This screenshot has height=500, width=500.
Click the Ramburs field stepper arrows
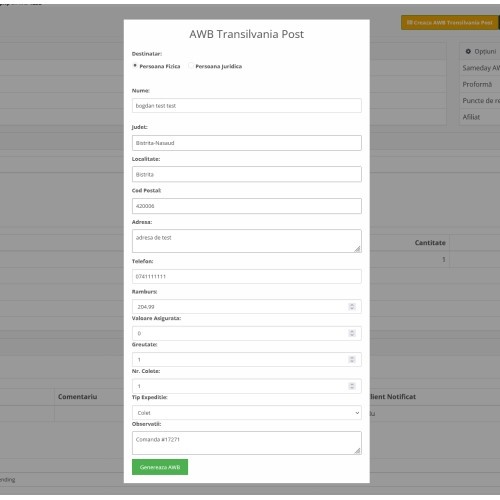[352, 307]
